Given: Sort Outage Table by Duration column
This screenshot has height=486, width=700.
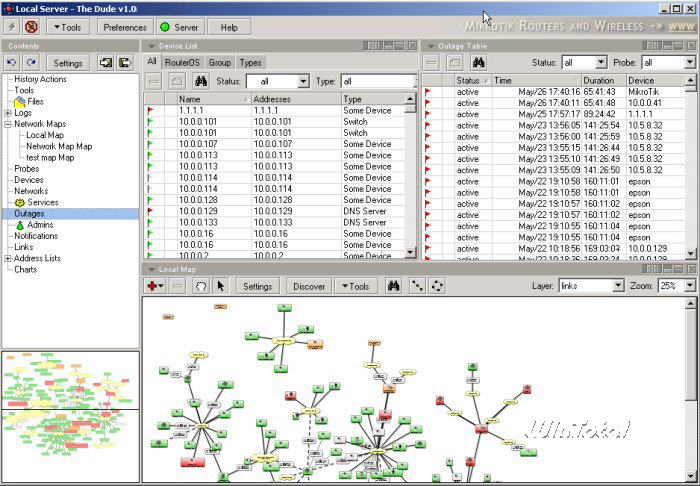Looking at the screenshot, I should pyautogui.click(x=604, y=81).
